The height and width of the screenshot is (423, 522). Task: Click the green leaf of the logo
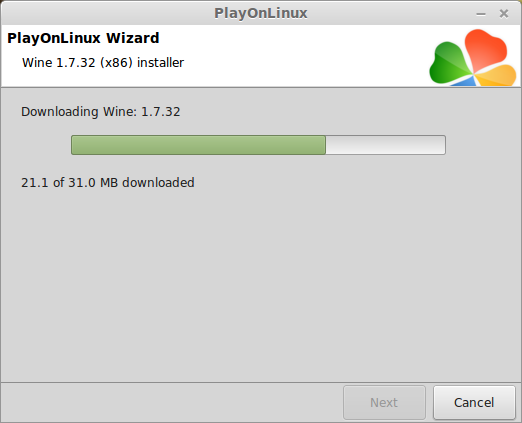(450, 63)
